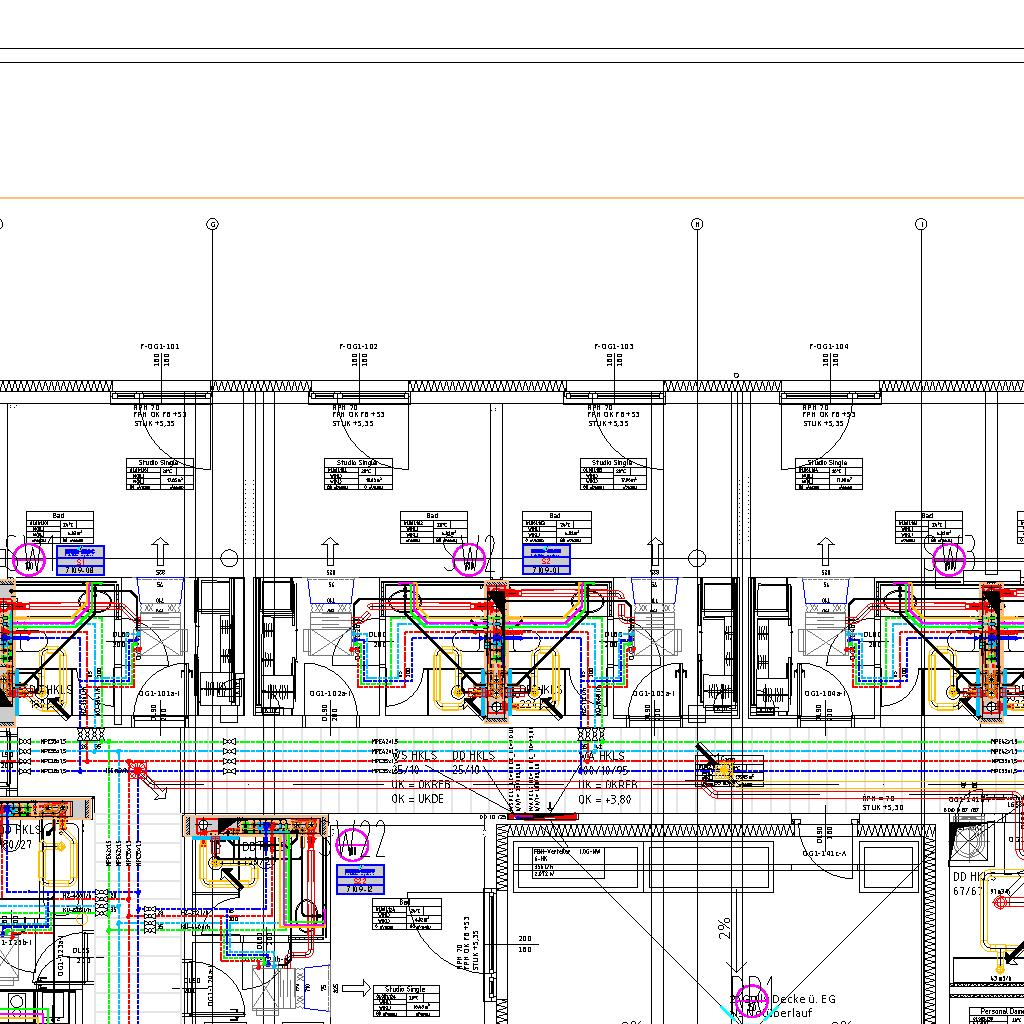This screenshot has height=1024, width=1024.
Task: Click Studio Single table under window F-OG1-104
Action: point(829,474)
